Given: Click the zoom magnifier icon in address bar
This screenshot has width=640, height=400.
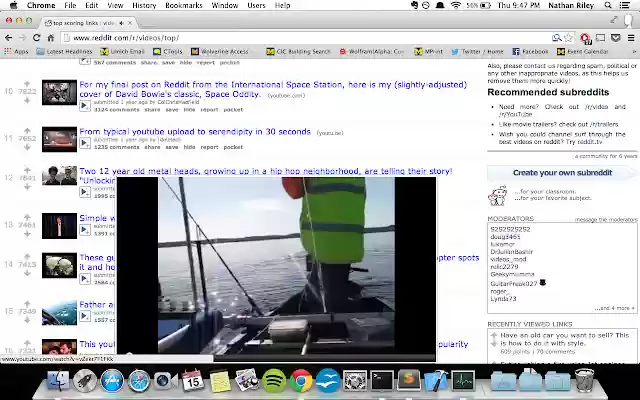Looking at the screenshot, I should (556, 38).
